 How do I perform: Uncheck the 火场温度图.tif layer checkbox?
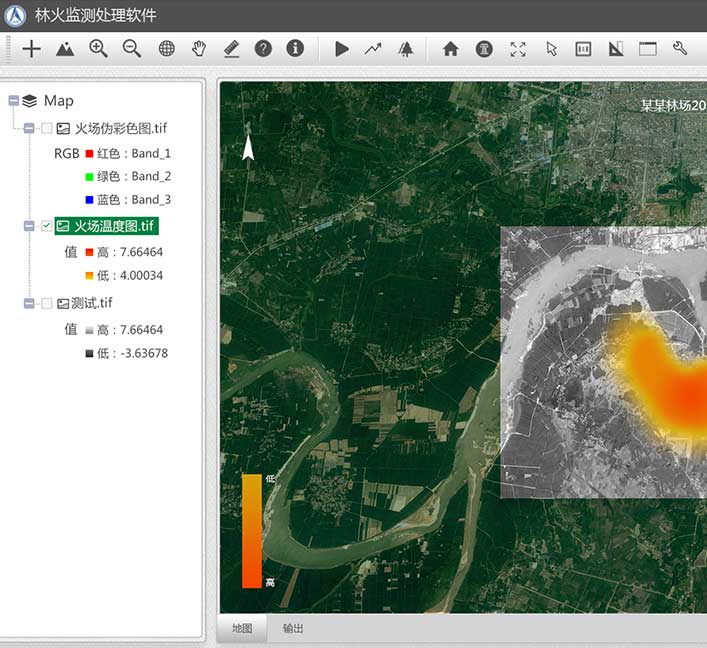pos(46,226)
